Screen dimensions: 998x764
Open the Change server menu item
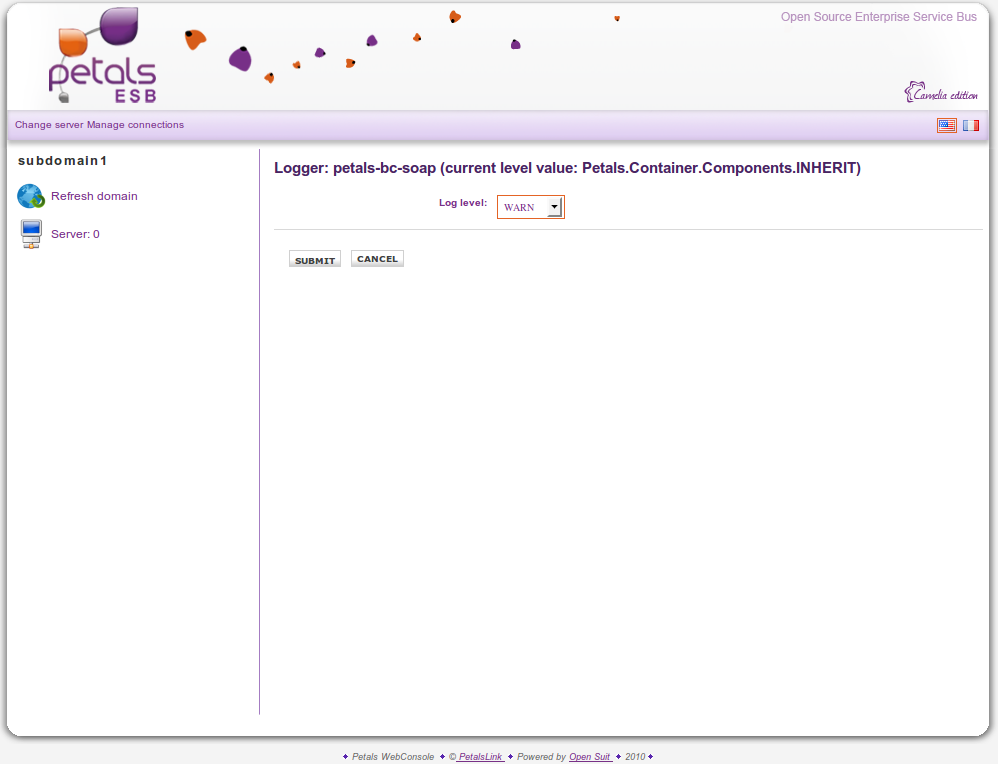(x=49, y=125)
